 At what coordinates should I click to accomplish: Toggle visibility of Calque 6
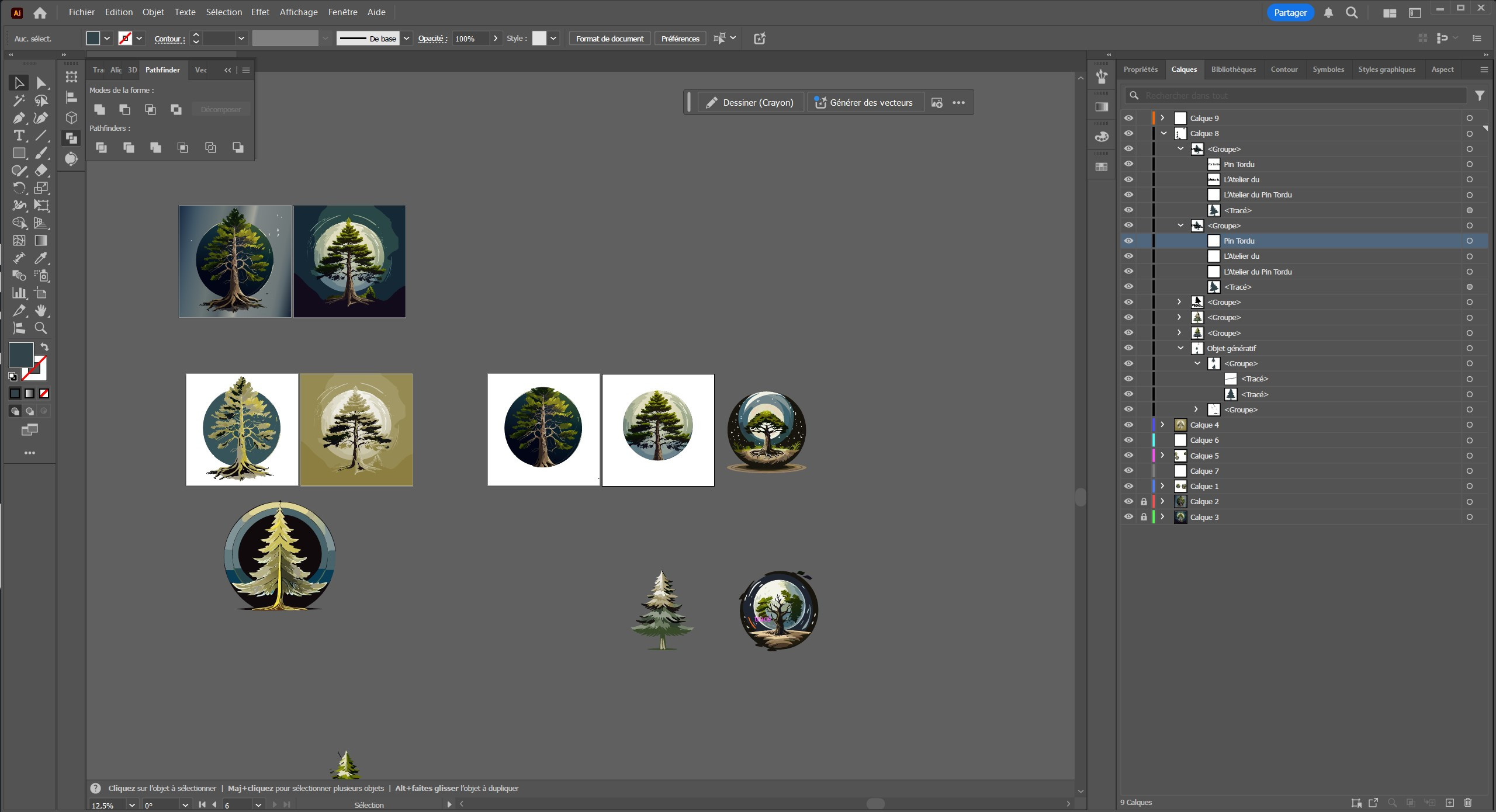pyautogui.click(x=1128, y=440)
